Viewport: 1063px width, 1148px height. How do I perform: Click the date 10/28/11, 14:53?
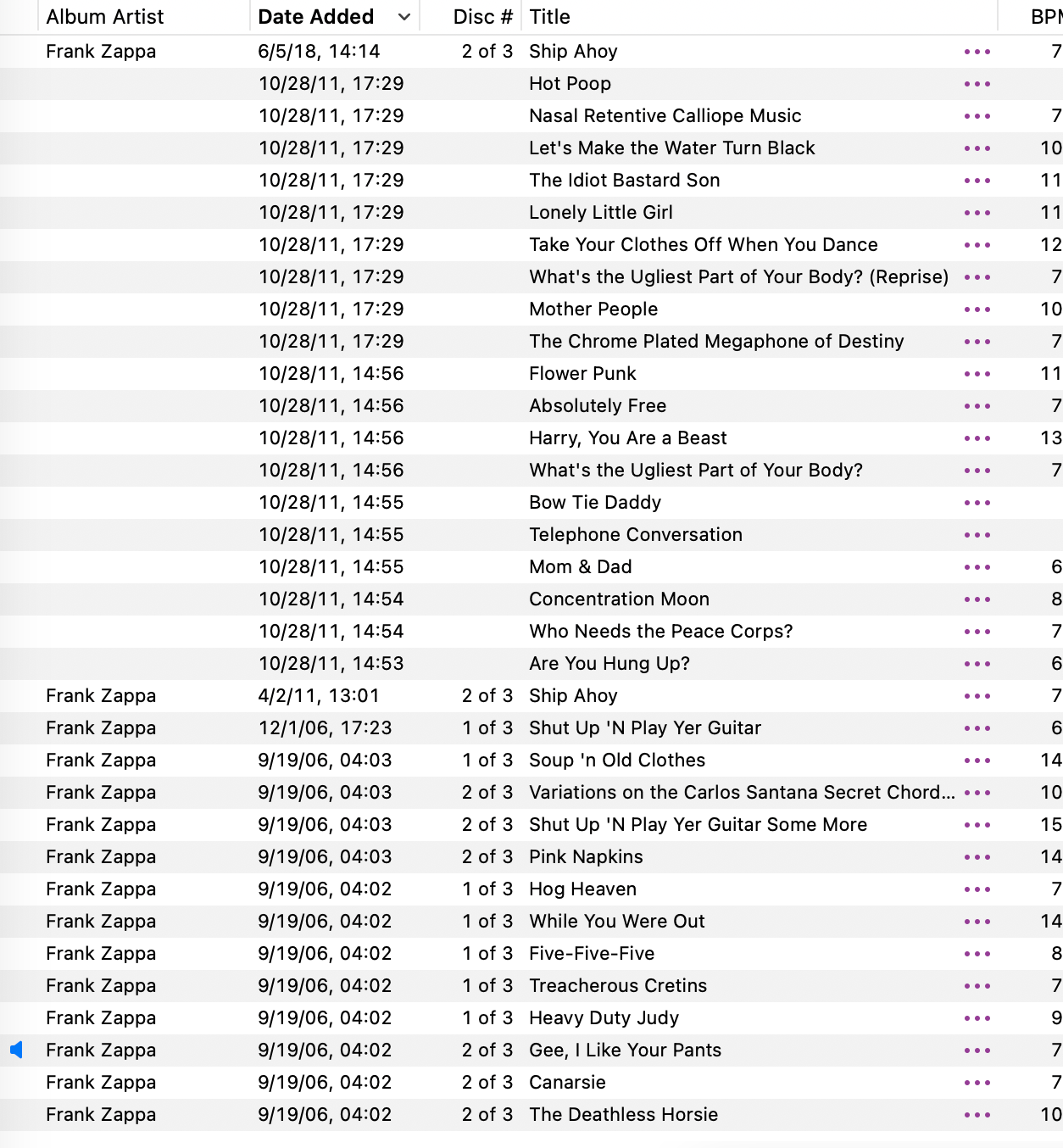pos(331,664)
